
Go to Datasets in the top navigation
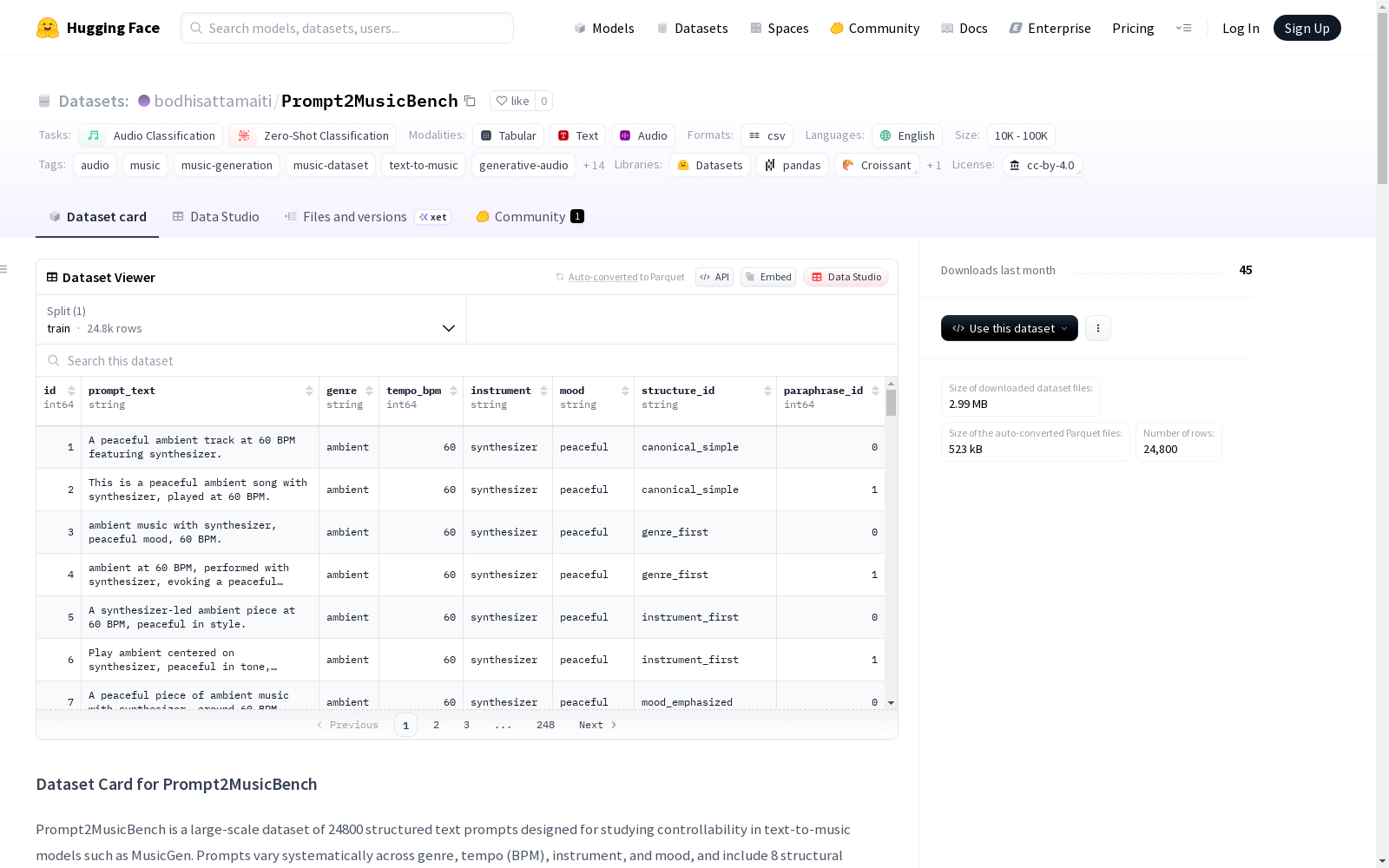[x=692, y=28]
